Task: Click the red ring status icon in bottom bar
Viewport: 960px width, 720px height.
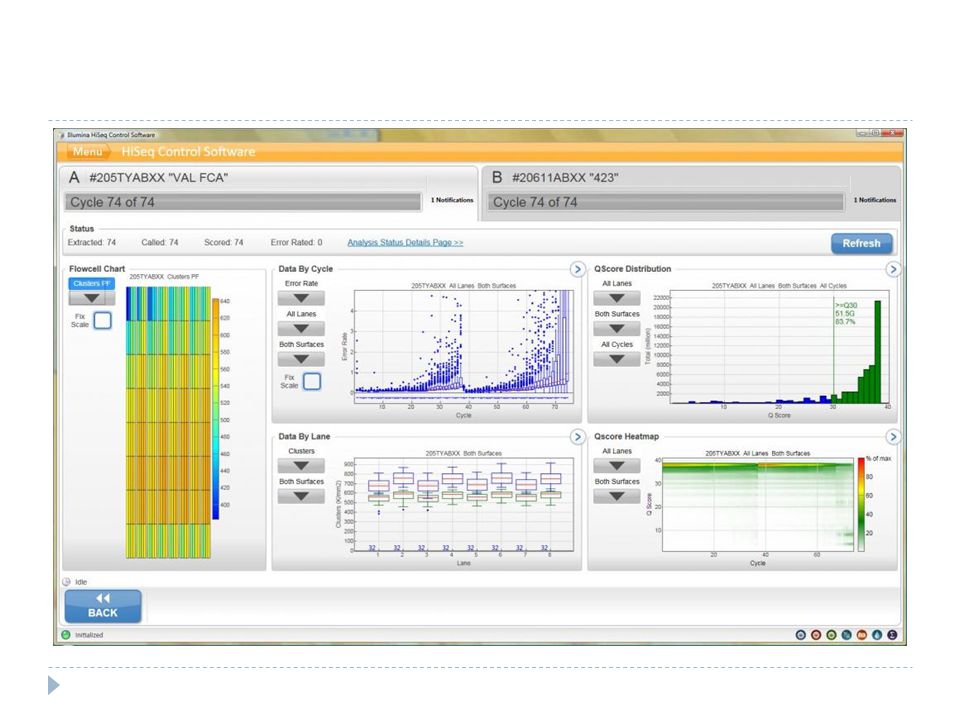Action: (816, 635)
